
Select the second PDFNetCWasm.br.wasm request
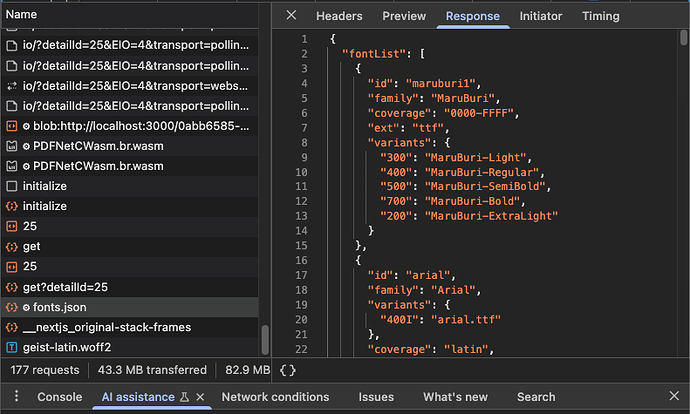tap(130, 166)
